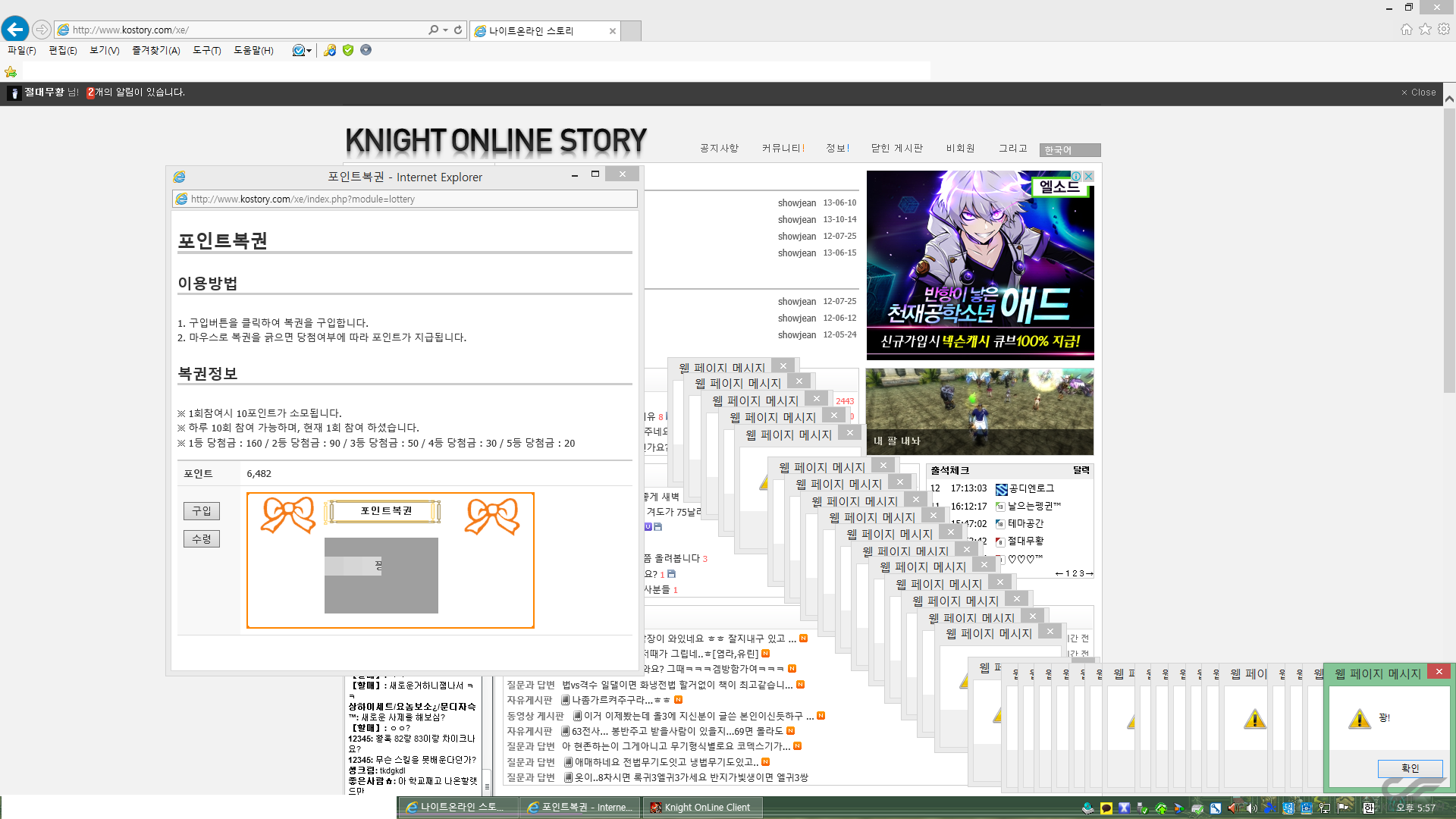Switch to Knight OnLine Client taskbar button
Screen dimensions: 1456x819
[x=702, y=808]
